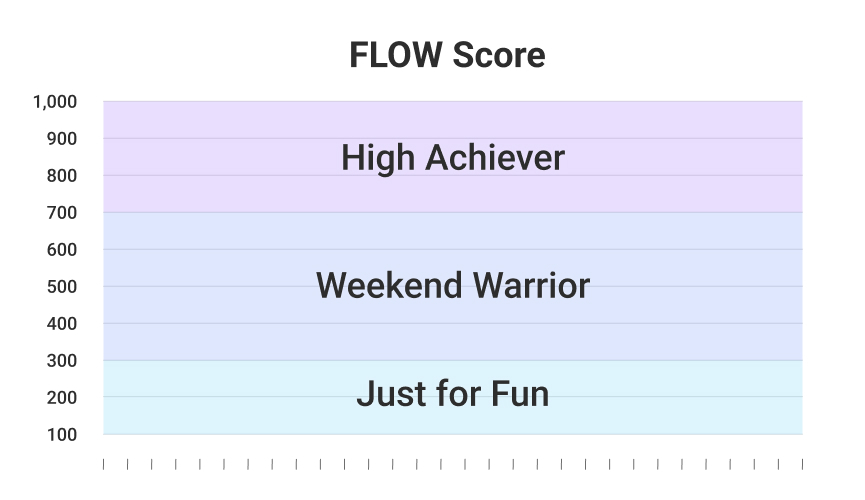The height and width of the screenshot is (500, 865).
Task: Click the 900 y-axis label
Action: (62, 139)
